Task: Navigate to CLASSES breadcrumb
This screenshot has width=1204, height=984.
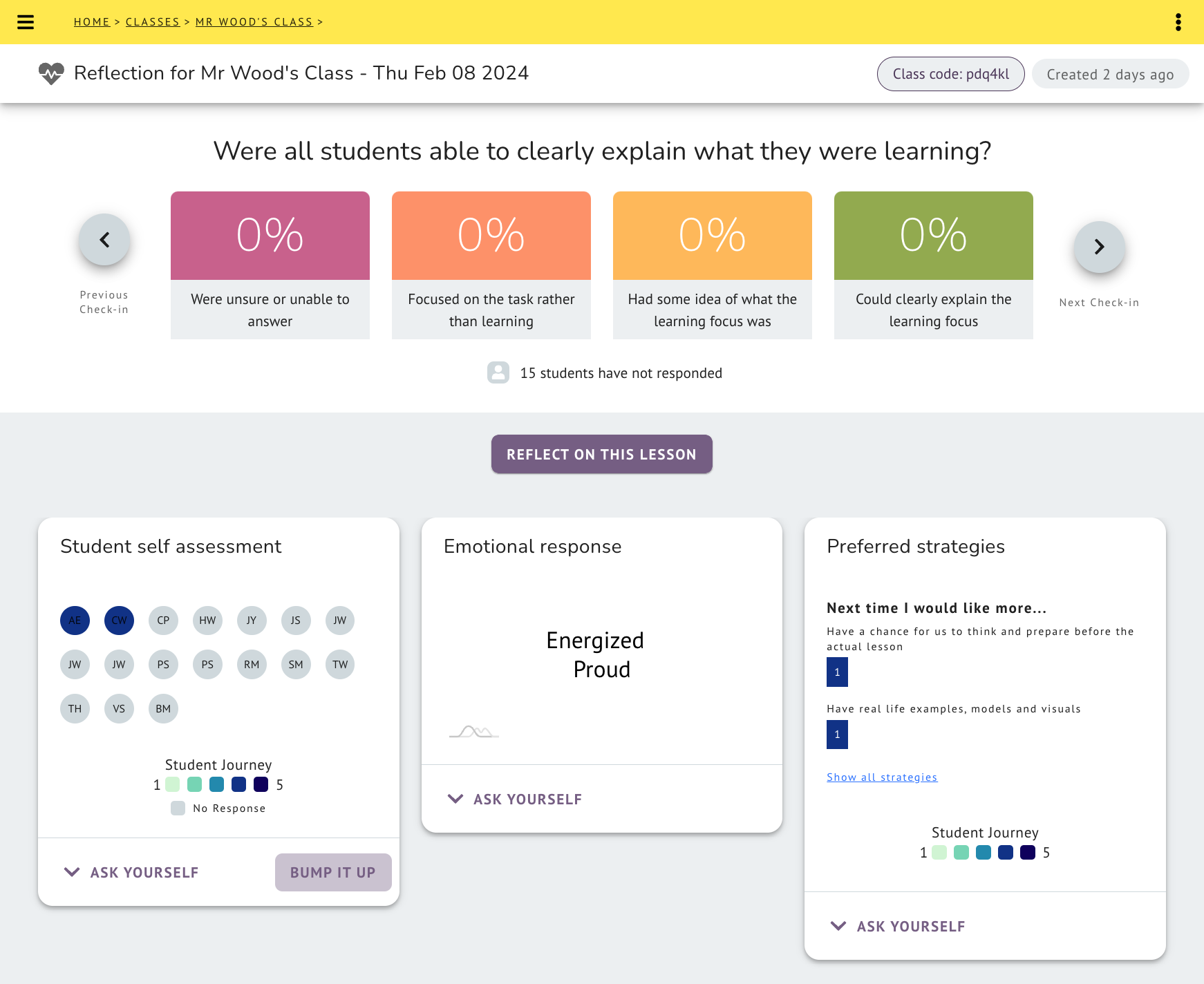Action: coord(153,22)
